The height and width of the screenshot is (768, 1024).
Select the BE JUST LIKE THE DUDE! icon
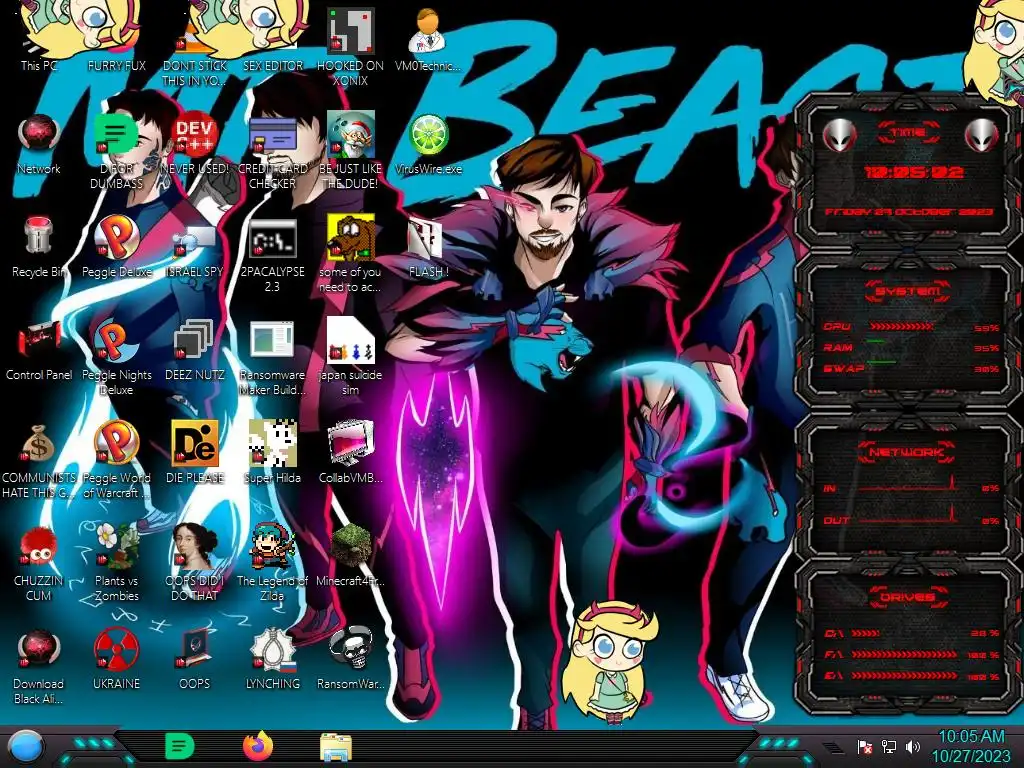351,150
